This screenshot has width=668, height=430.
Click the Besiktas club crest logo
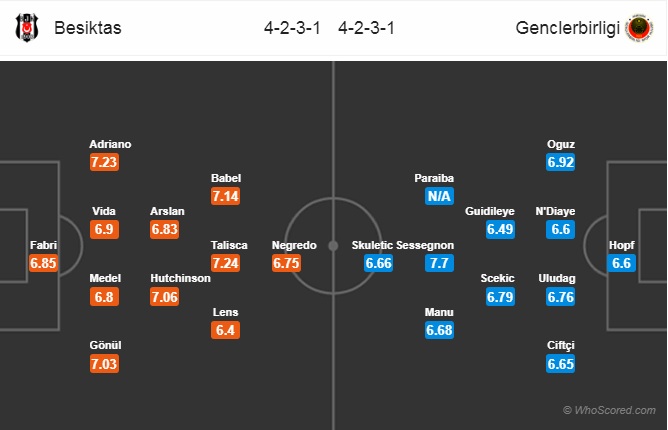click(x=27, y=28)
